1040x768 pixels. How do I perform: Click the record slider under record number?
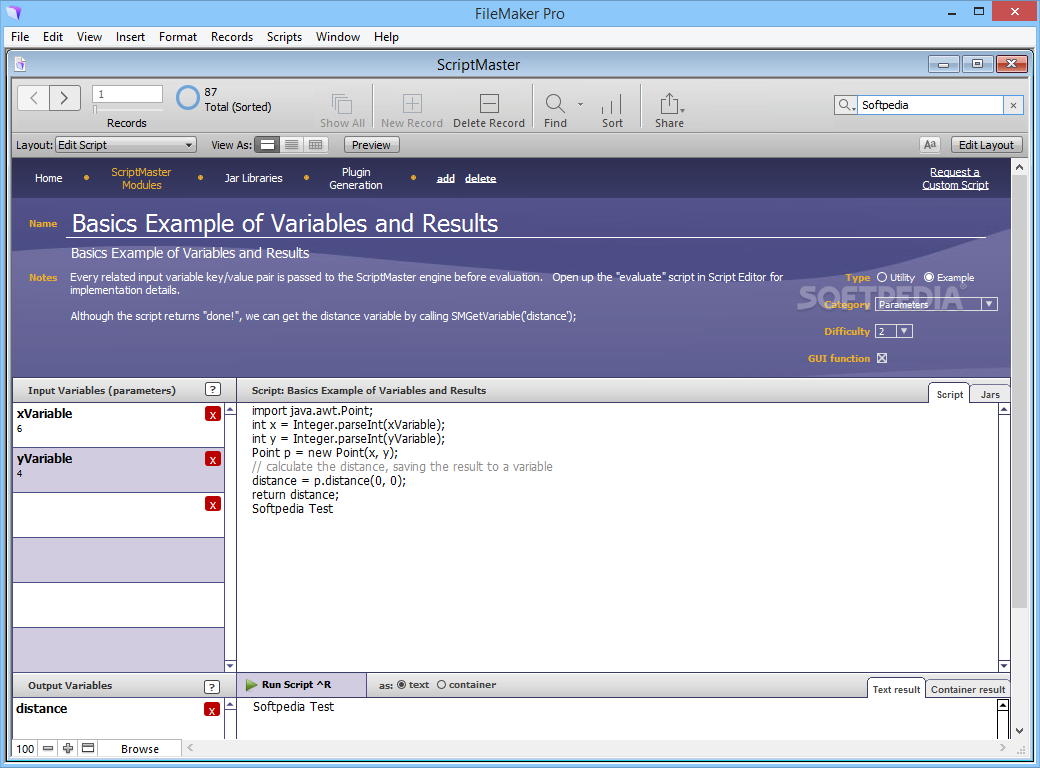tap(127, 109)
